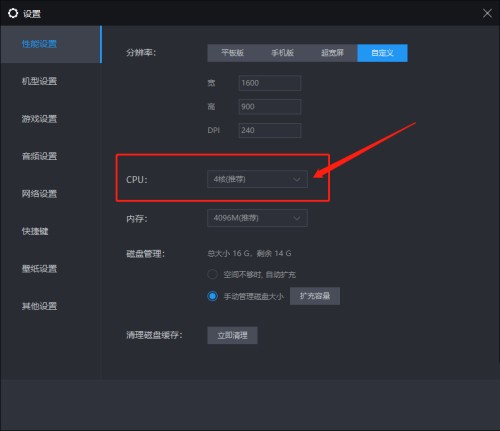Choose the 平板版 resolution tab
The image size is (500, 431).
pos(232,53)
